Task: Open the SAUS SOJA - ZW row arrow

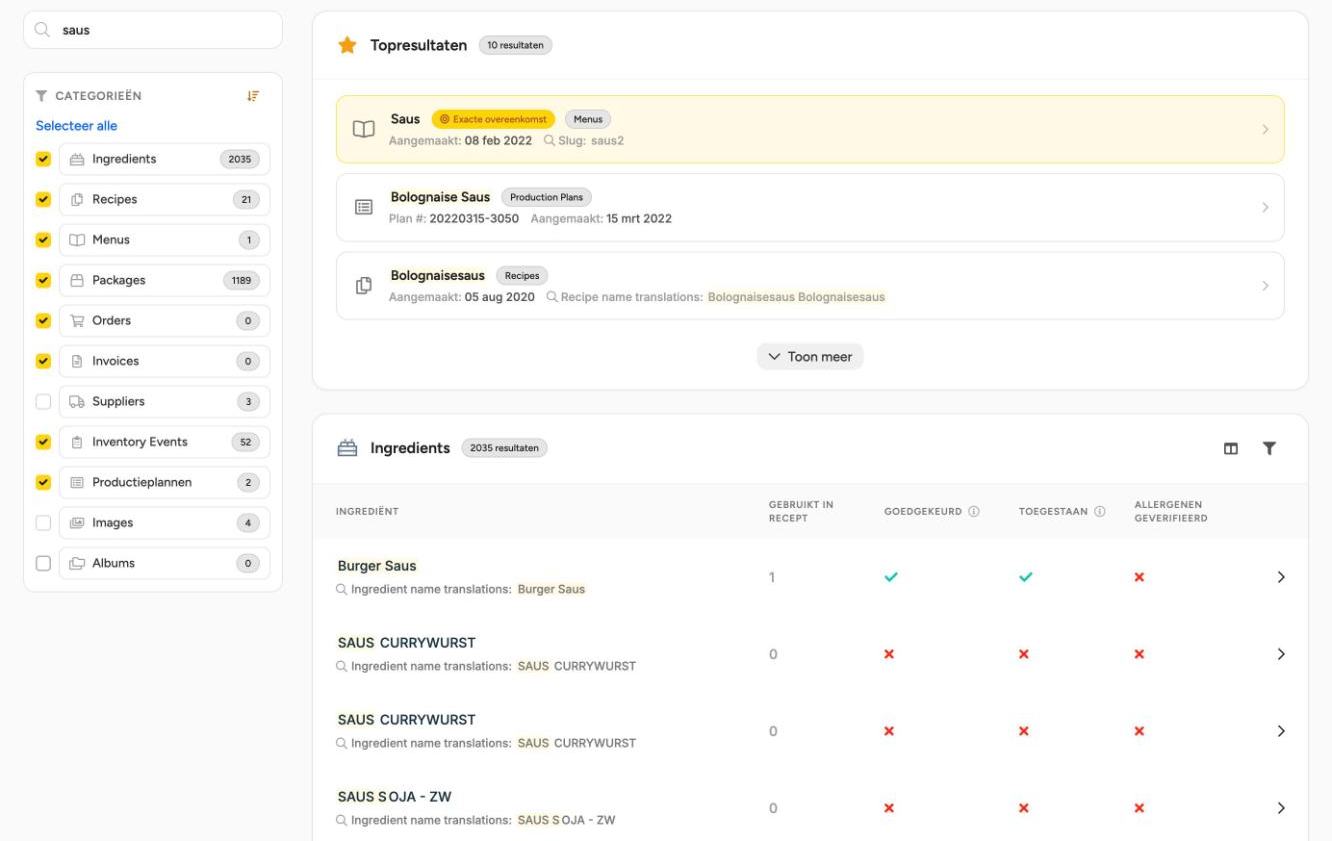Action: coord(1281,808)
